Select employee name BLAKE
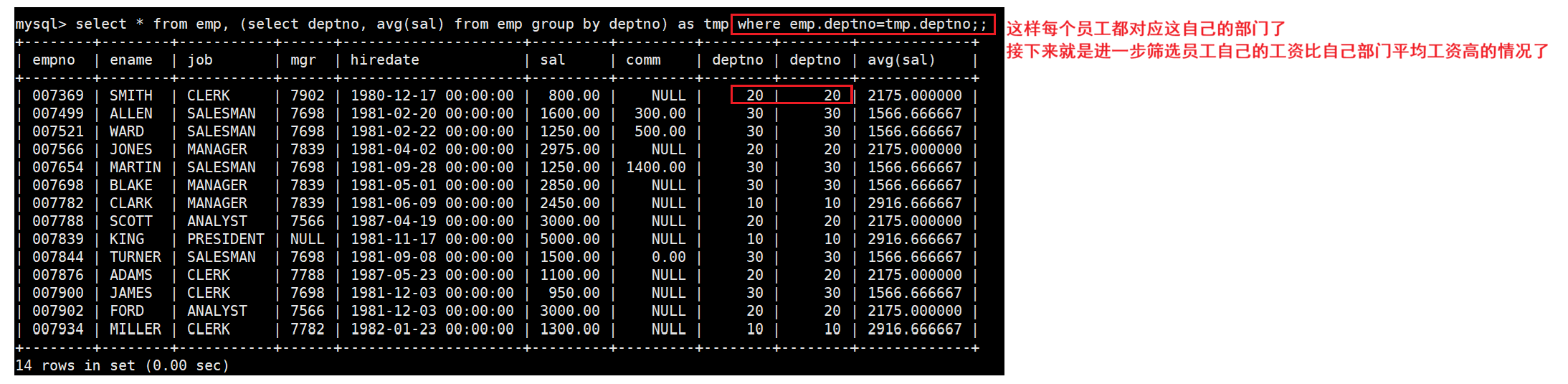1568x384 pixels. tap(130, 185)
